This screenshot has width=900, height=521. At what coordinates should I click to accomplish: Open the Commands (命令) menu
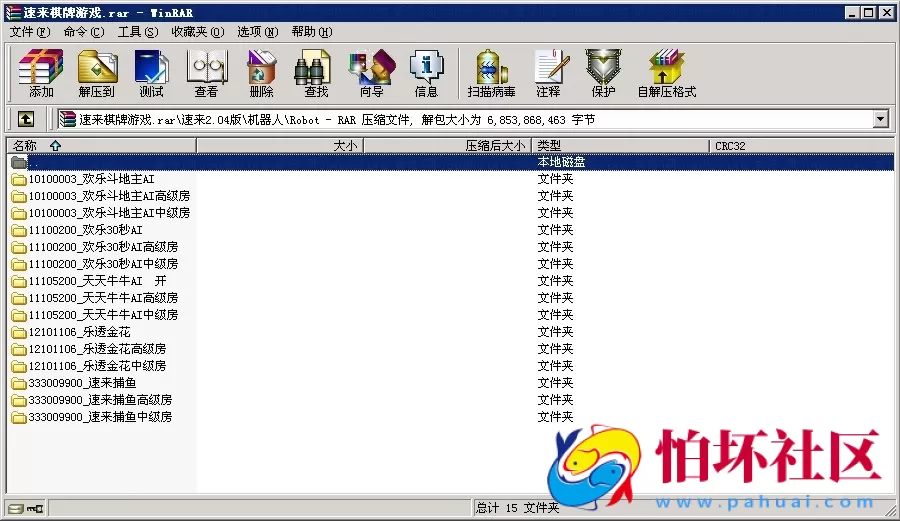(x=84, y=32)
